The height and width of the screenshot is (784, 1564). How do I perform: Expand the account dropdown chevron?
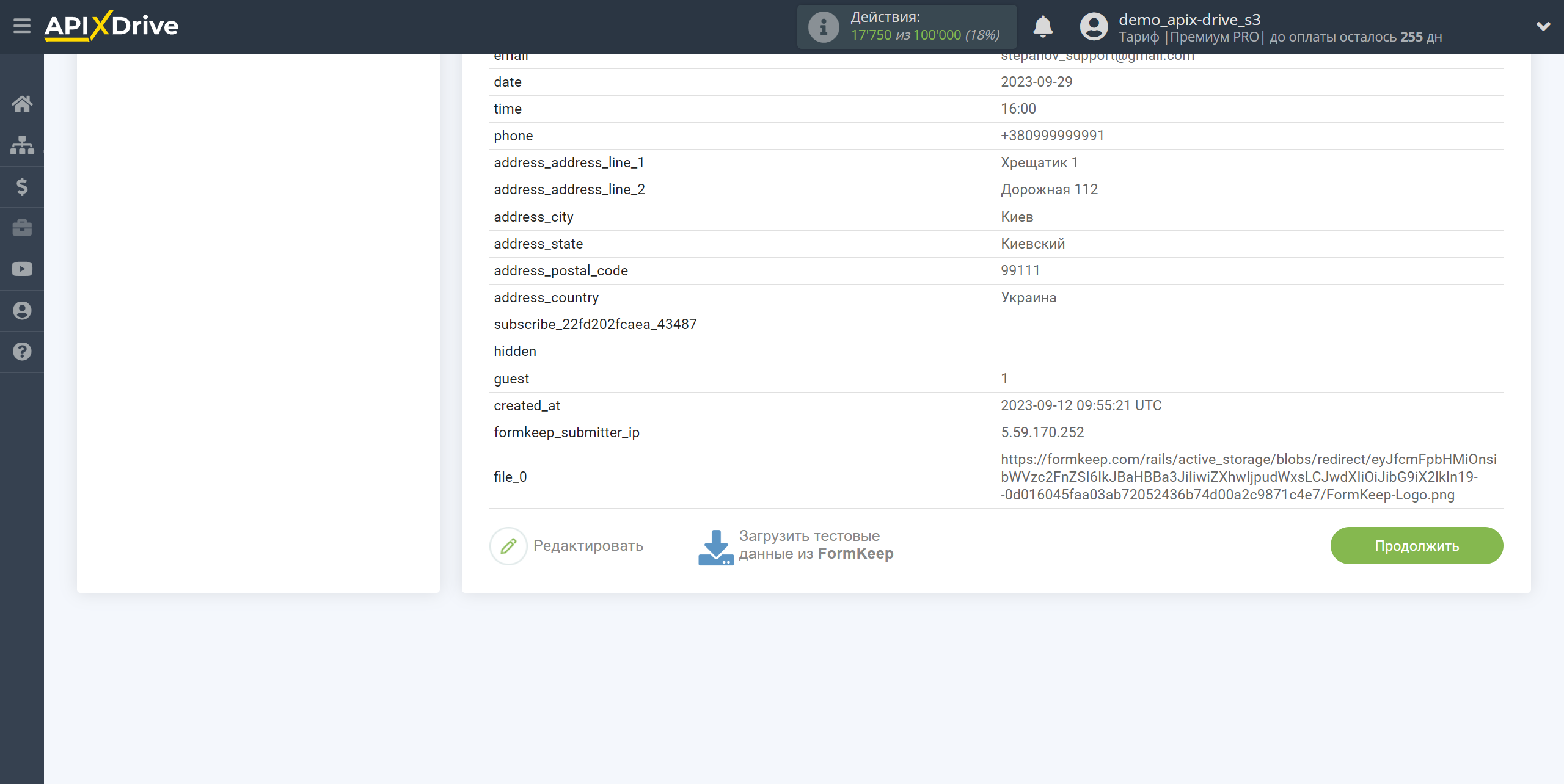pos(1543,27)
